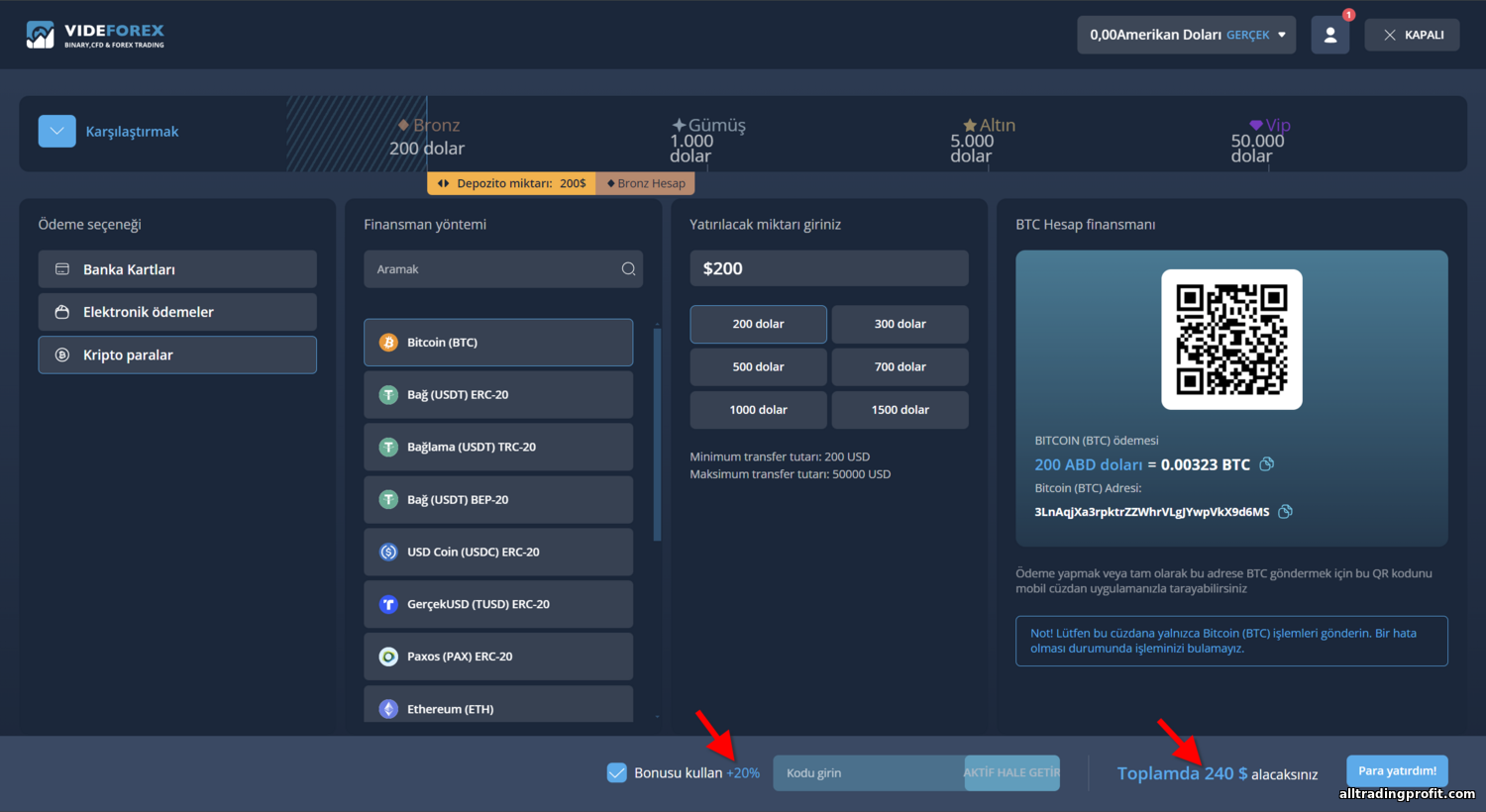The width and height of the screenshot is (1486, 812).
Task: Choose Banka Kartları payment option
Action: click(177, 269)
